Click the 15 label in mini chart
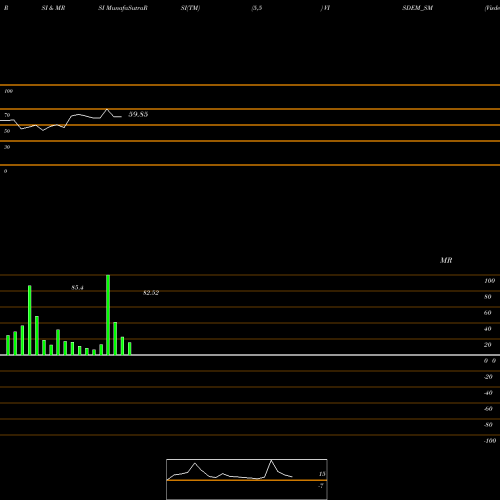Viewport: 500px width, 500px height. [322, 474]
